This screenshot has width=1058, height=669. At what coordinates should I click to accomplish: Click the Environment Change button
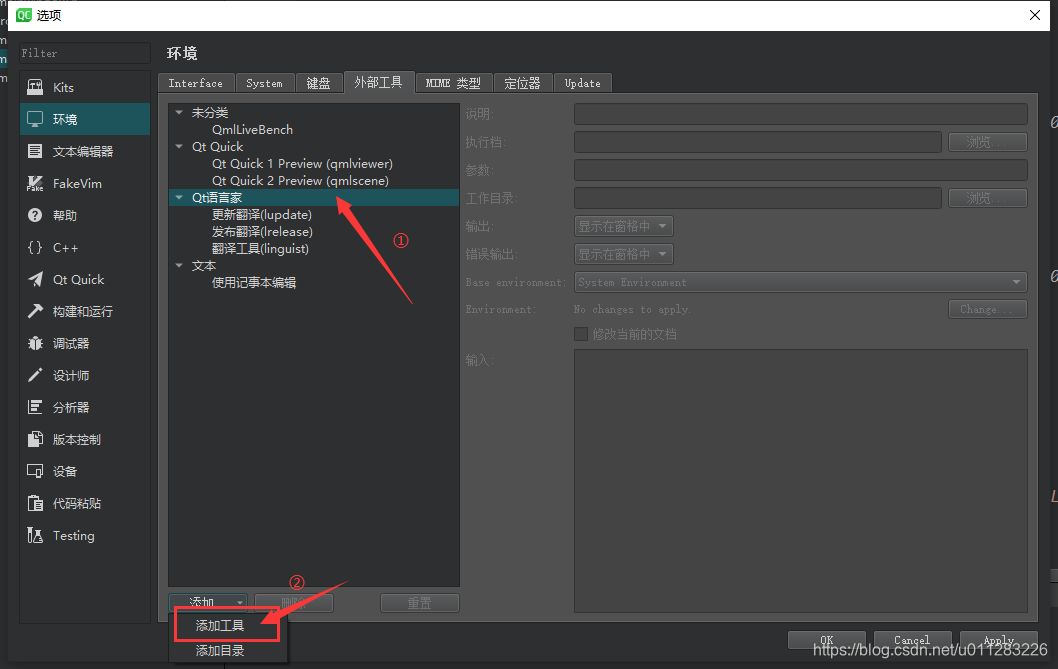(x=988, y=309)
